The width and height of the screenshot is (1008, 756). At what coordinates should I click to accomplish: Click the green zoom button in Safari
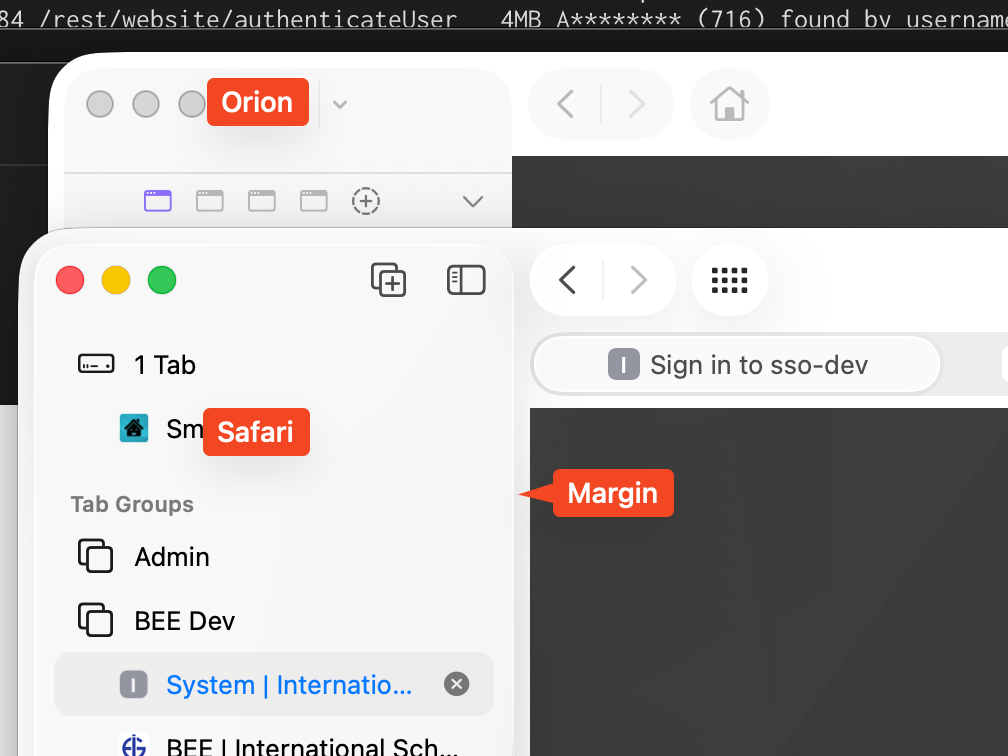(162, 280)
